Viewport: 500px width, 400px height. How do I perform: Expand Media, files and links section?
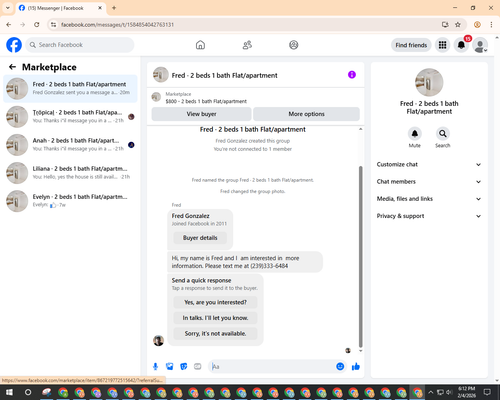(x=429, y=199)
